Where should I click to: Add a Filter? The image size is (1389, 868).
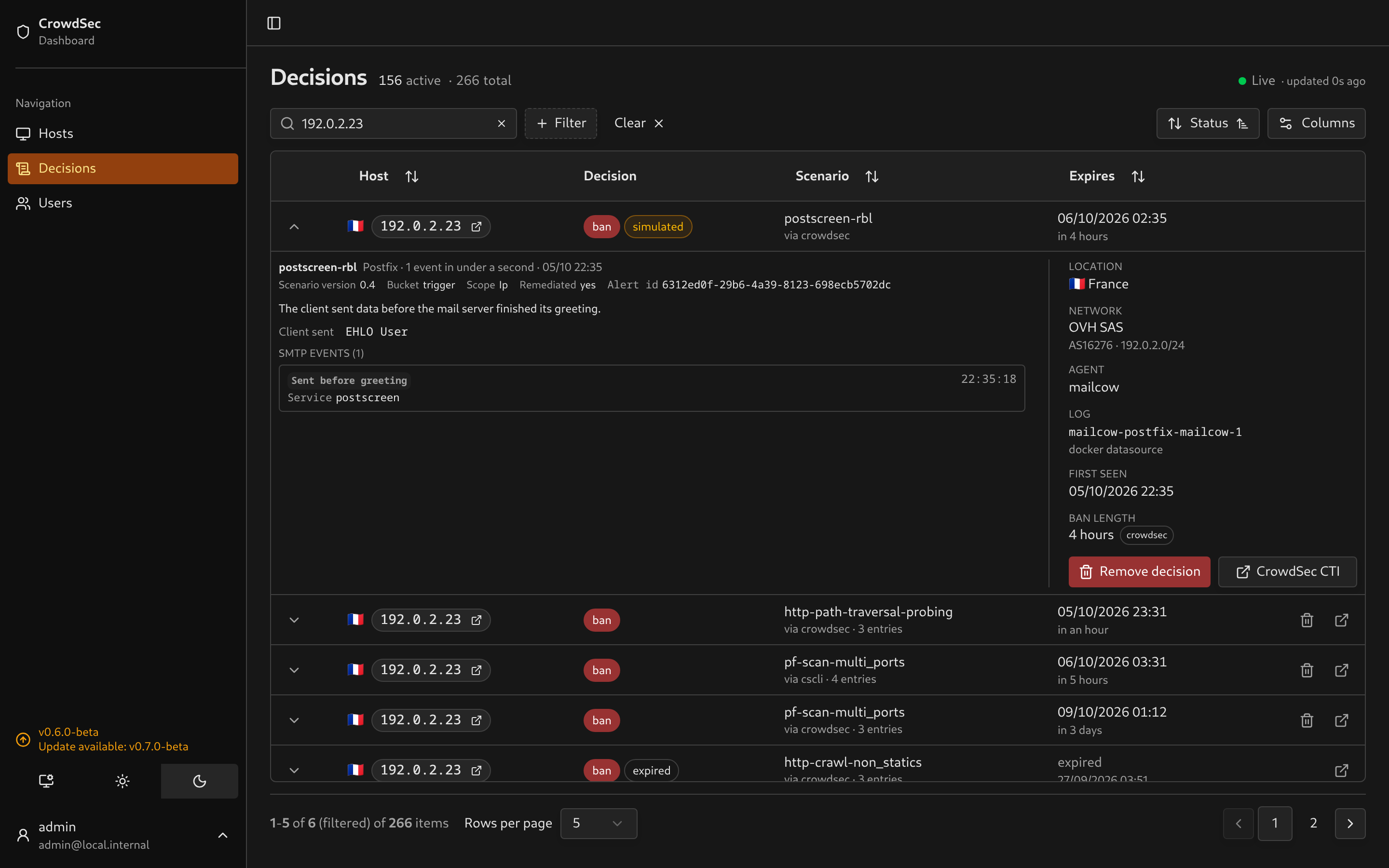[x=561, y=123]
